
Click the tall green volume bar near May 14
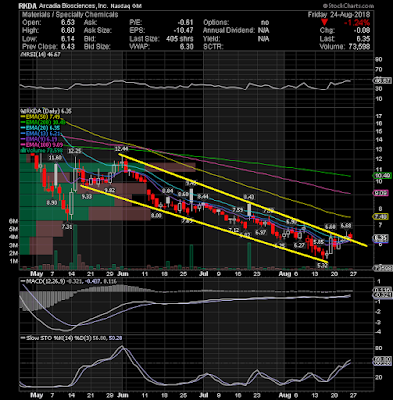(x=75, y=247)
